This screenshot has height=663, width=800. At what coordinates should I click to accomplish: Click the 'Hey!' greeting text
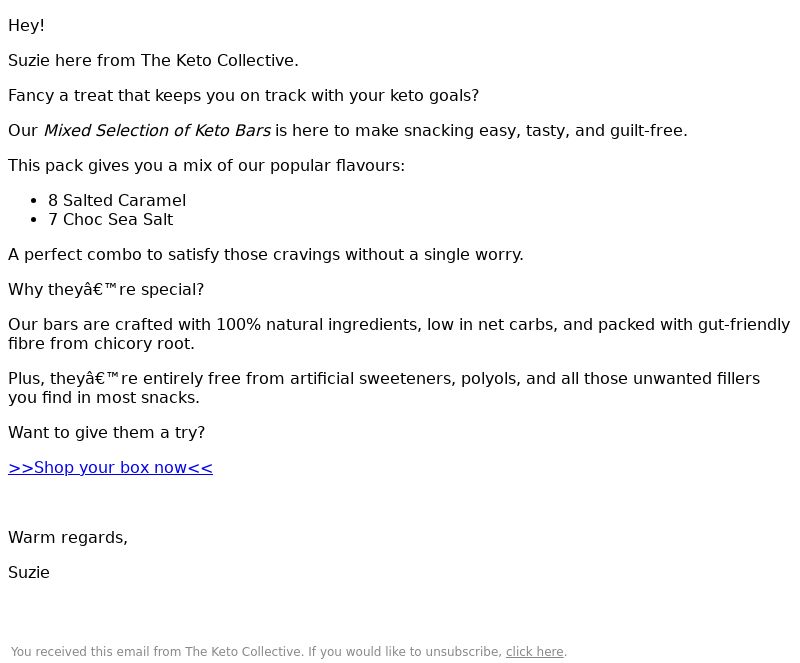26,25
